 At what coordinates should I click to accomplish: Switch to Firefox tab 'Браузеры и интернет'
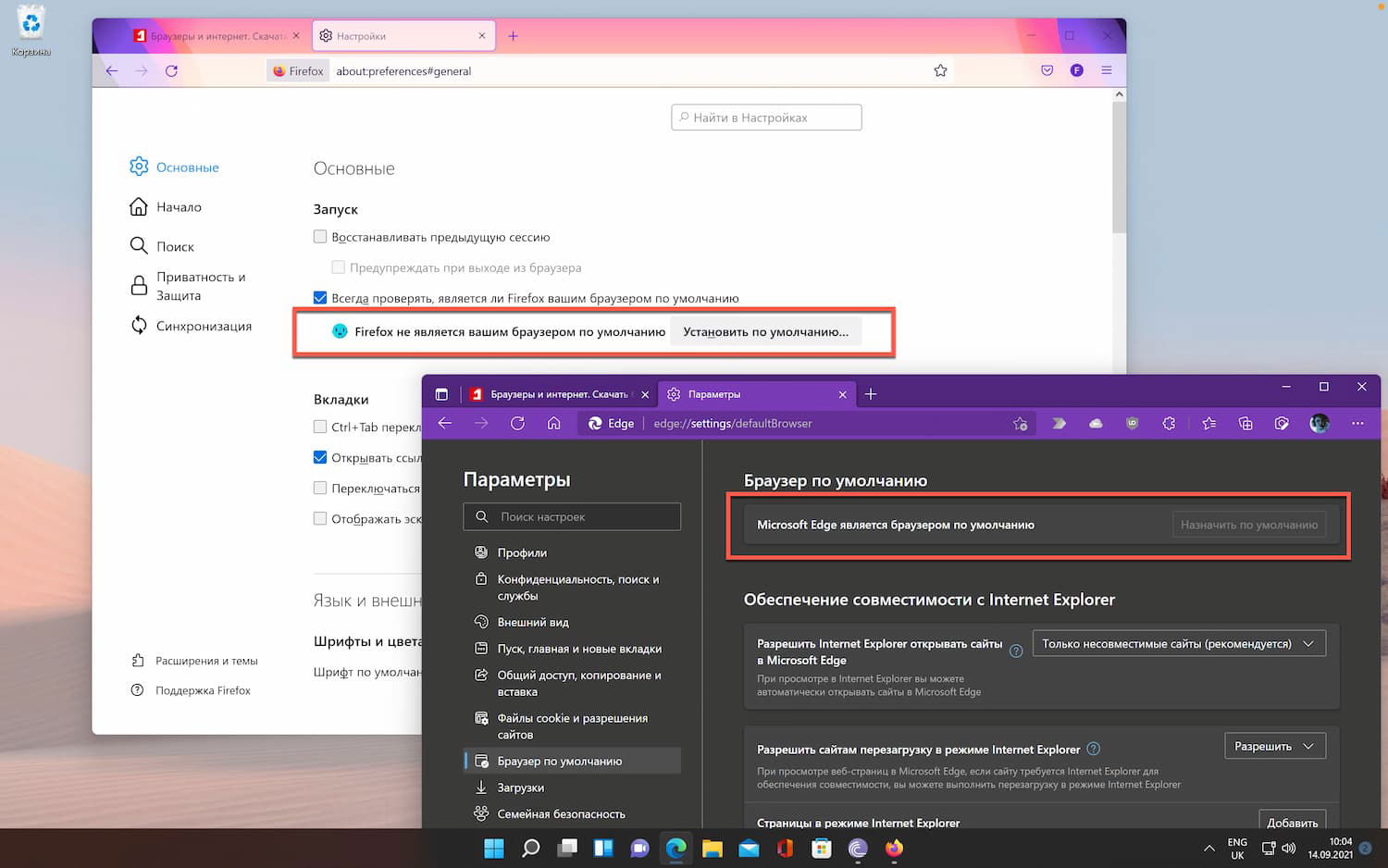coord(217,36)
